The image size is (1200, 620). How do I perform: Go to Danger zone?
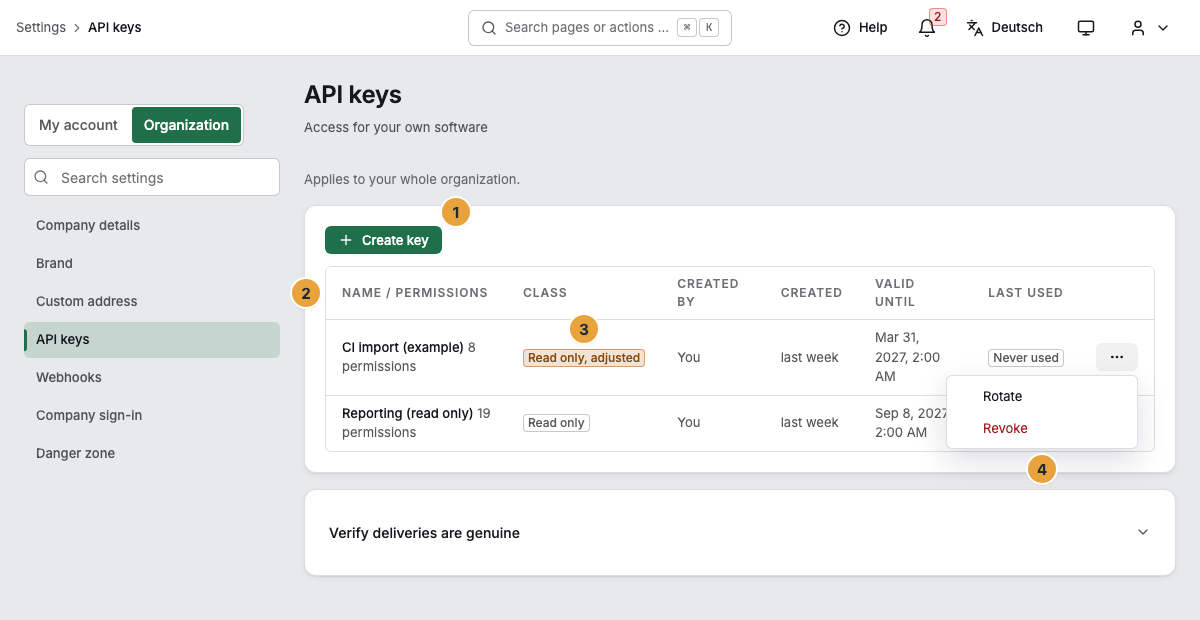152,453
